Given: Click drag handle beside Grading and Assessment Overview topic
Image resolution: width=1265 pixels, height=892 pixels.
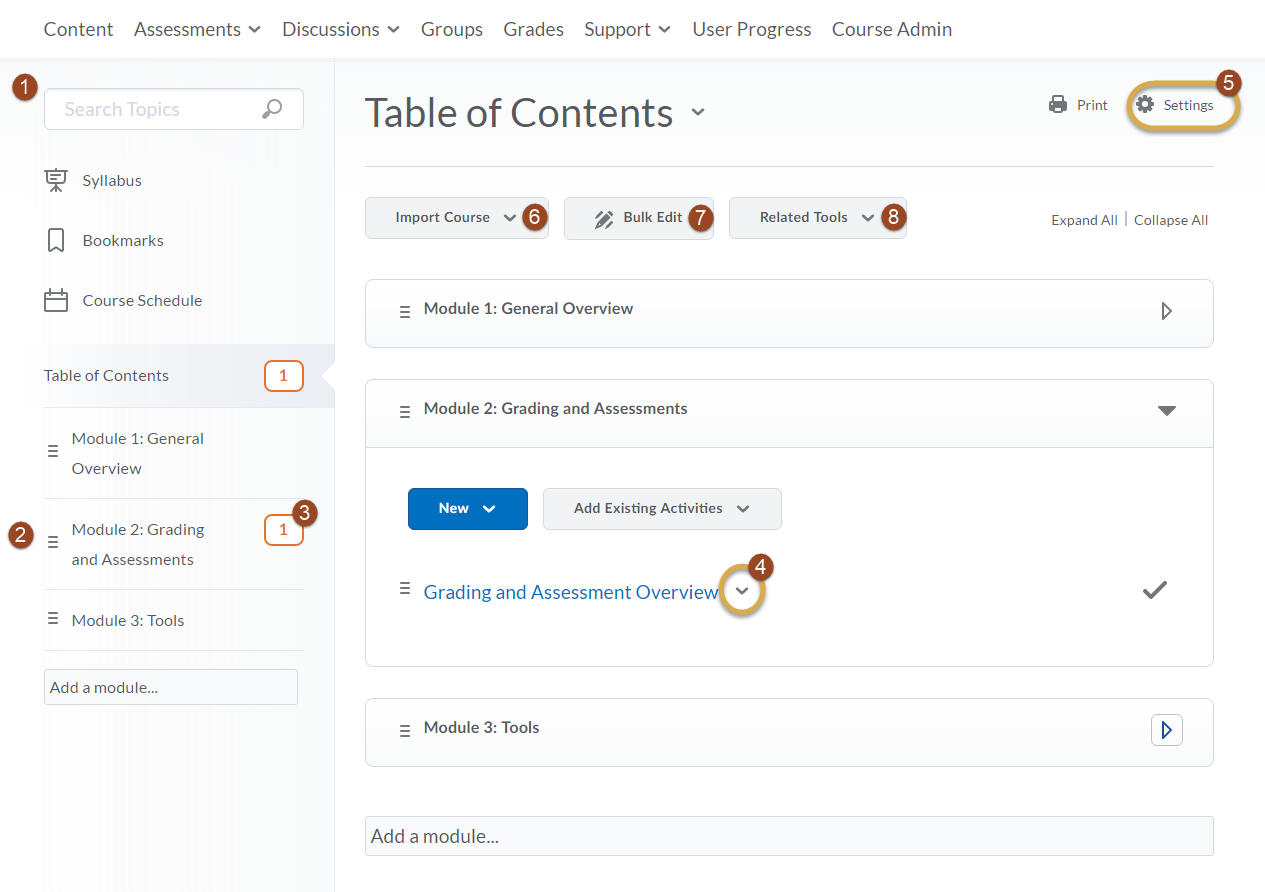Looking at the screenshot, I should click(405, 588).
